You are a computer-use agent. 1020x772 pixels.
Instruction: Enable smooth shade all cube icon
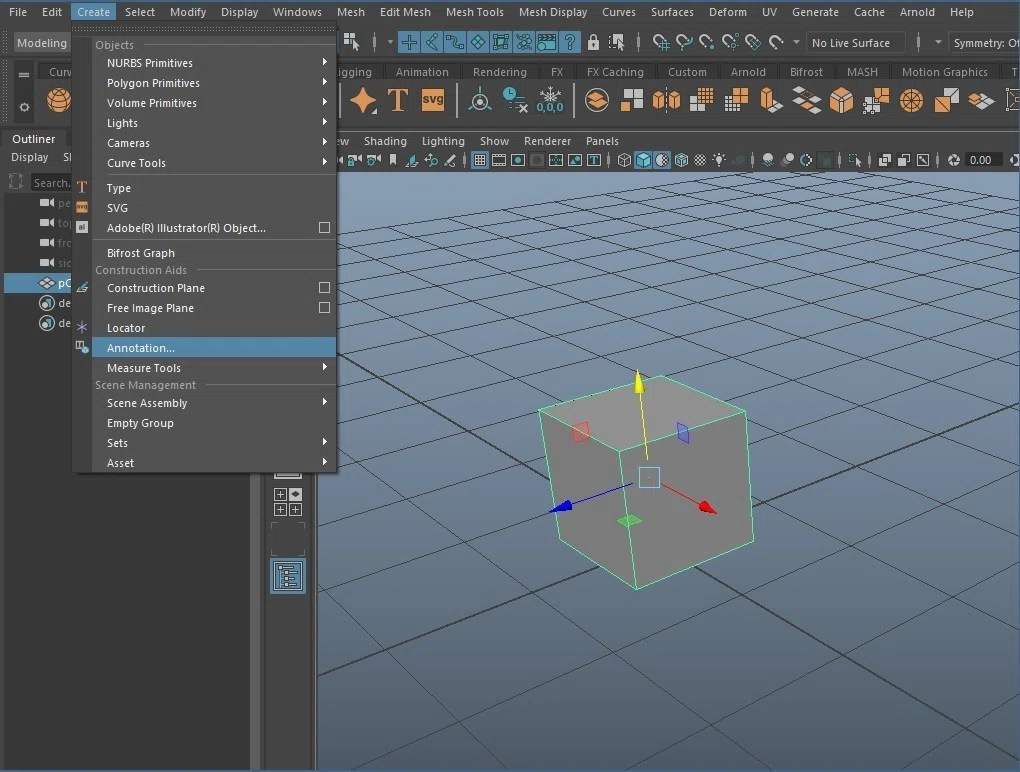point(643,160)
